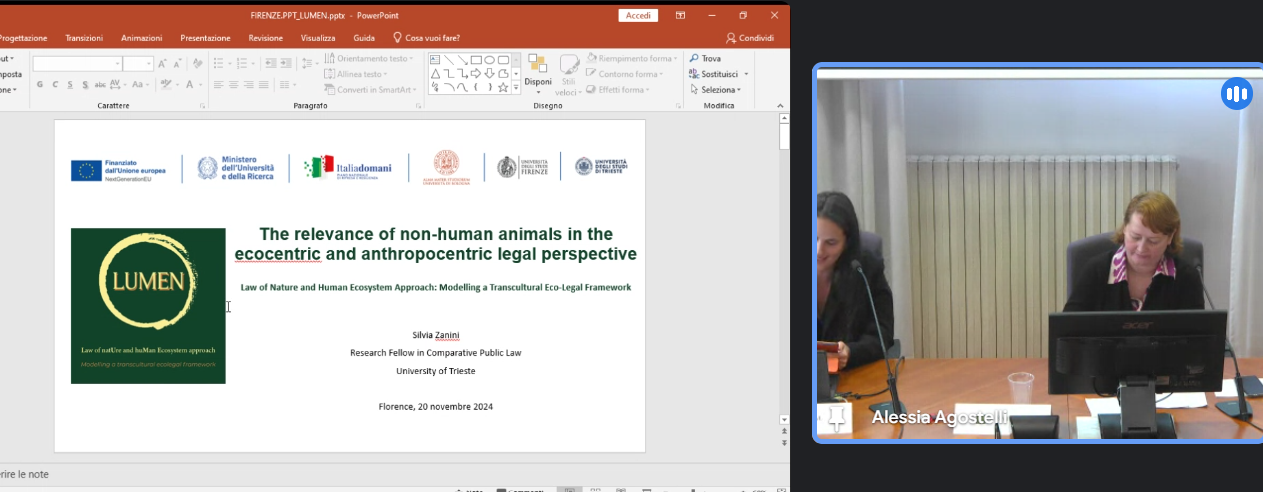Switch to the Revisione tab
The width and height of the screenshot is (1263, 492).
click(x=266, y=38)
